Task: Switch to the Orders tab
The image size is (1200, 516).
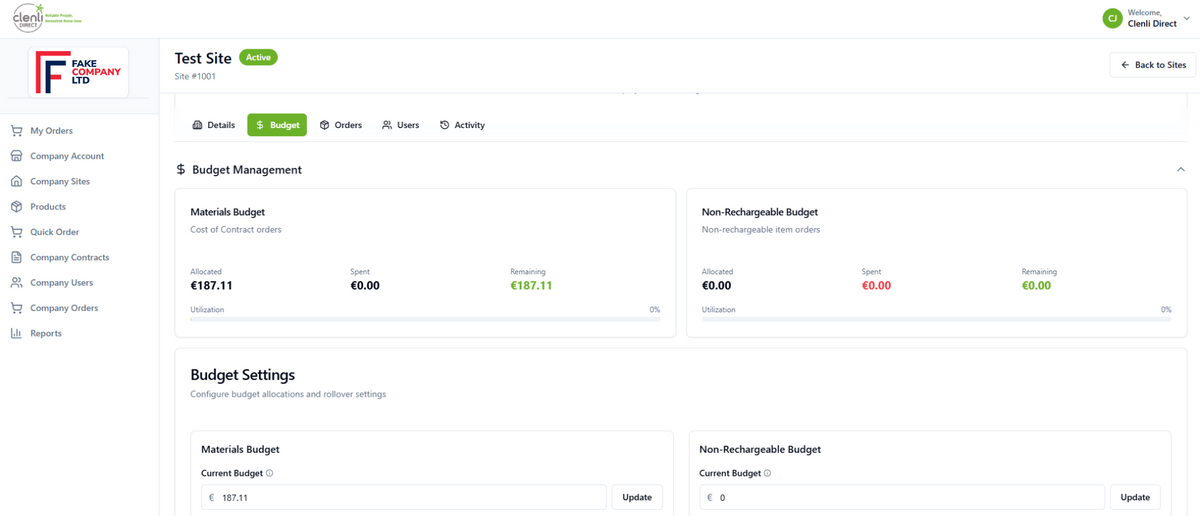Action: pyautogui.click(x=341, y=125)
